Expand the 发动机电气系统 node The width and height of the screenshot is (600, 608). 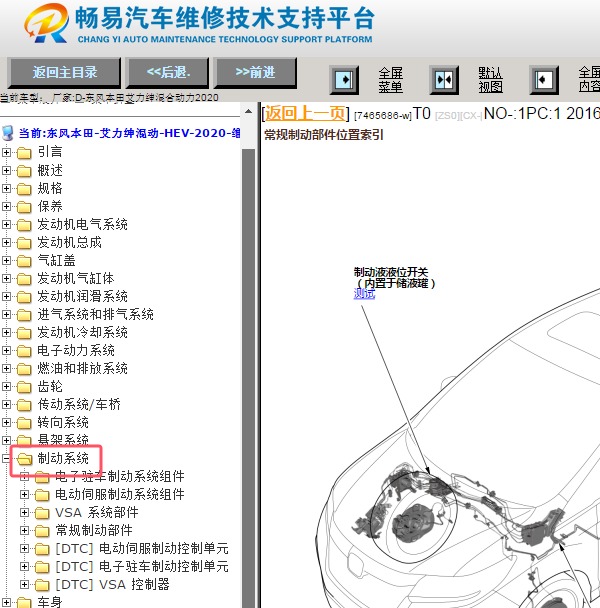click(8, 224)
